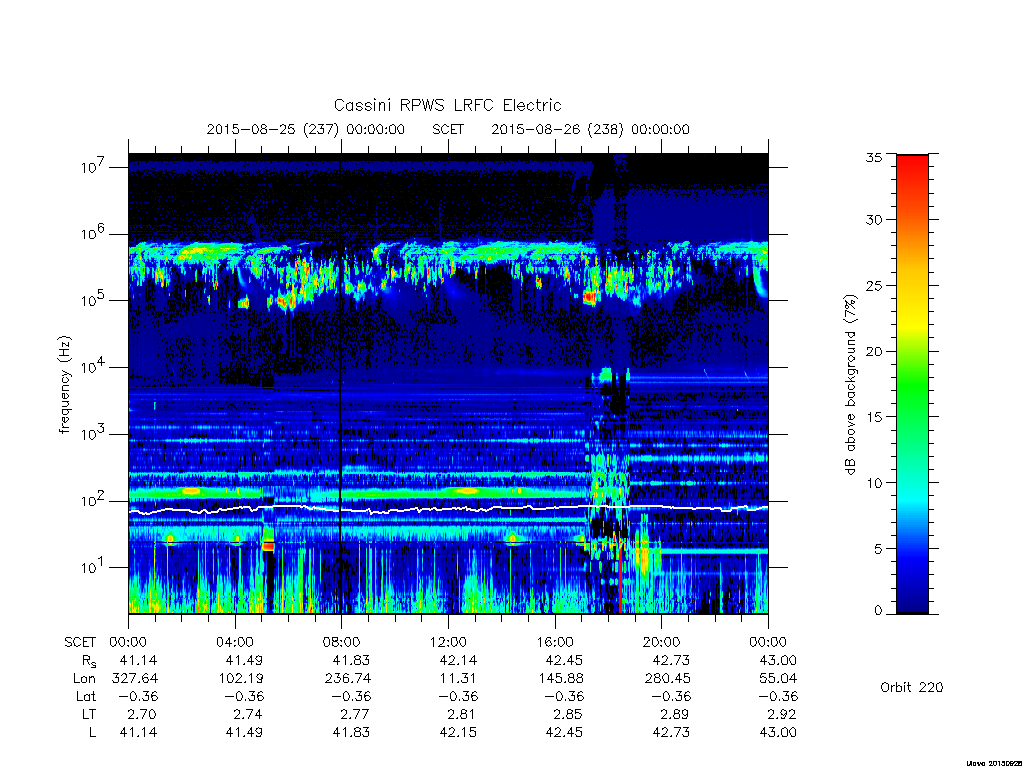This screenshot has width=1024, height=768.
Task: Click the Orbit 220 label
Action: click(x=912, y=687)
